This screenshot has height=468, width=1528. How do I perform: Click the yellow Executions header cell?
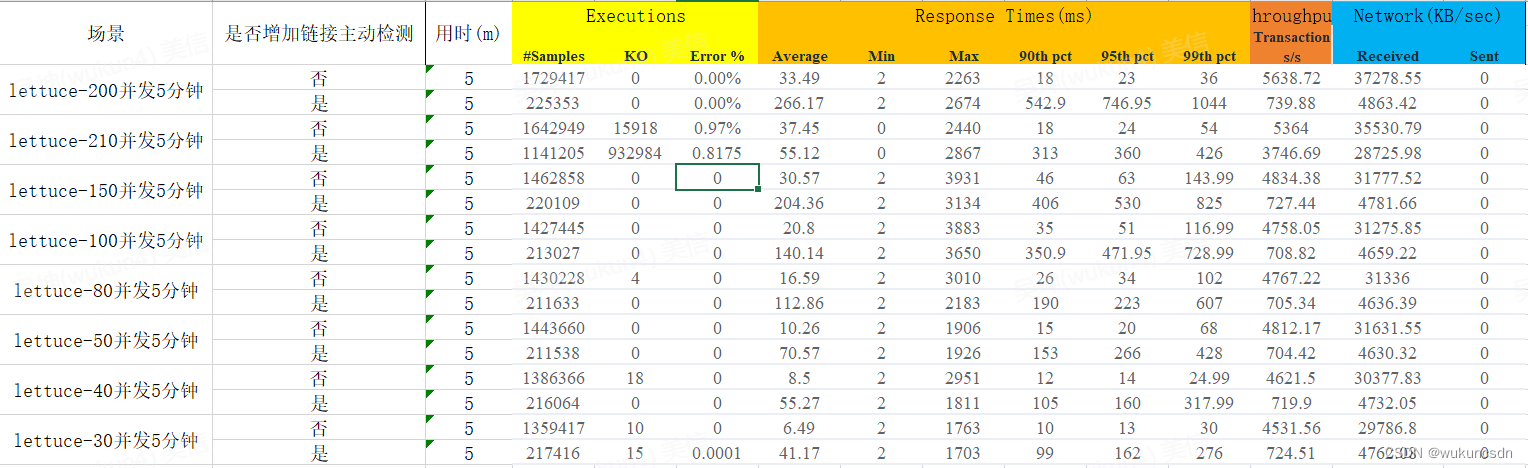[x=635, y=17]
